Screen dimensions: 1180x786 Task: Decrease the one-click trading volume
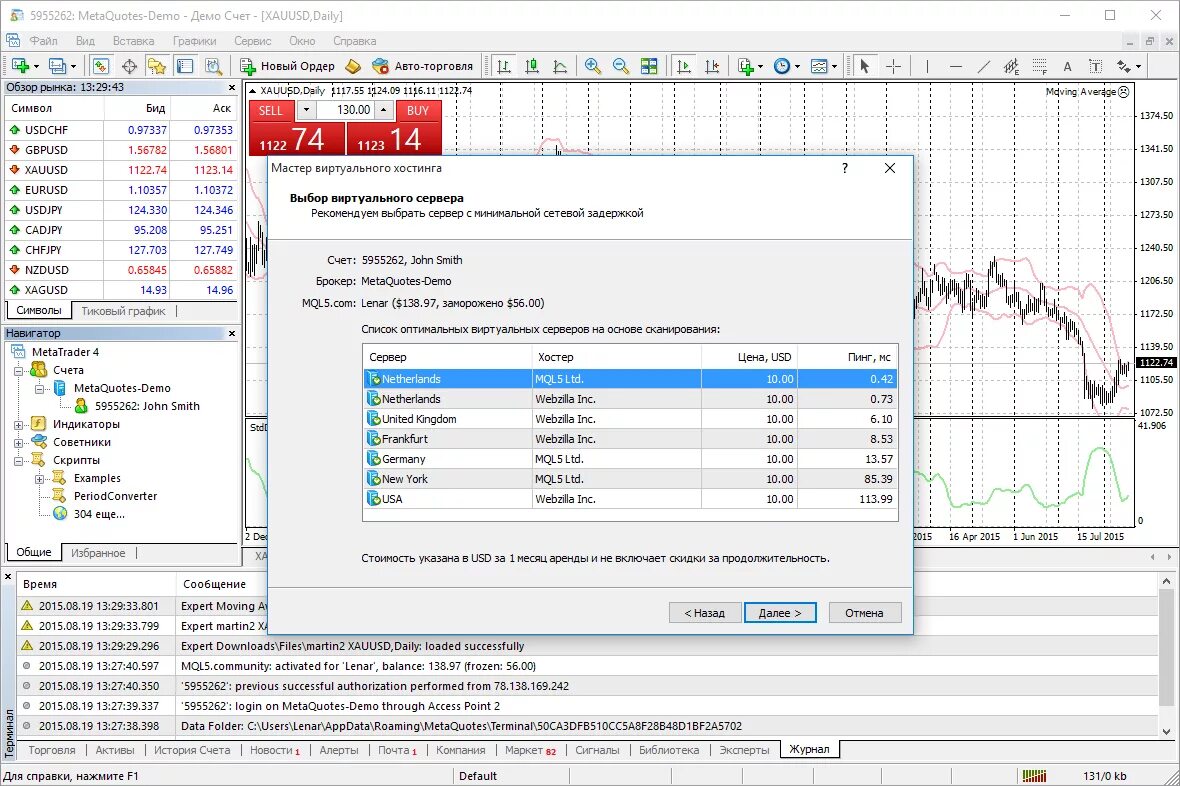coord(306,110)
